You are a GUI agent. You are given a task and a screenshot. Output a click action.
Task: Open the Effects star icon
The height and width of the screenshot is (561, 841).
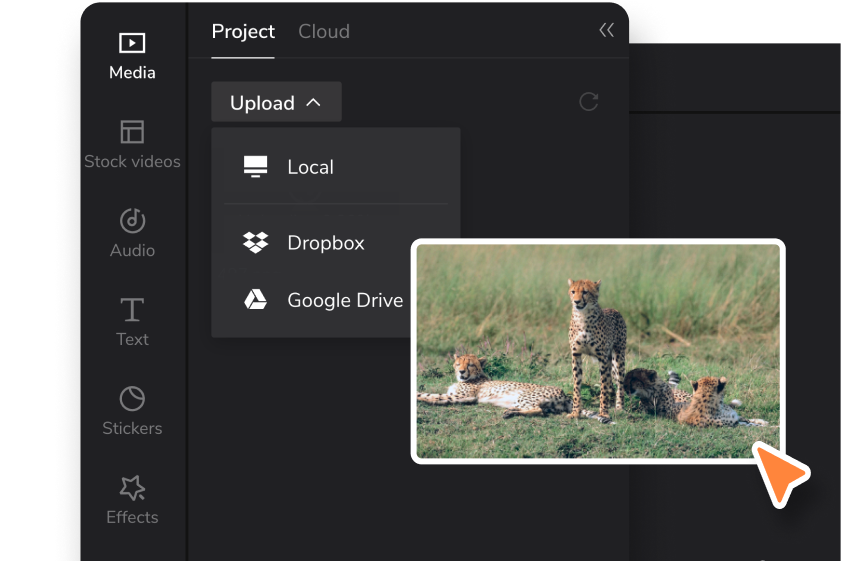pos(132,488)
